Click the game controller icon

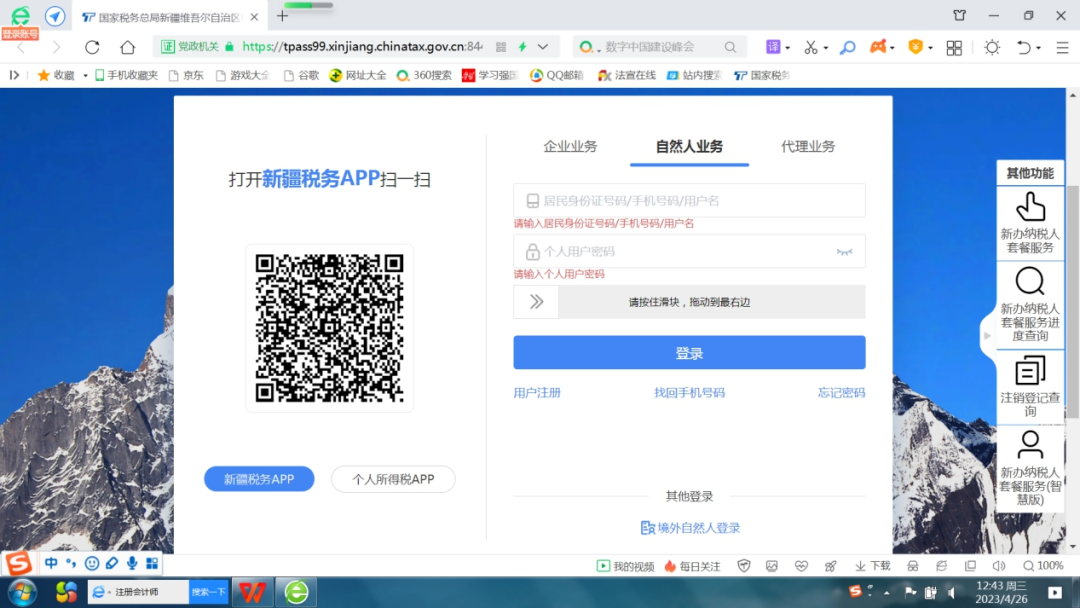tap(878, 47)
